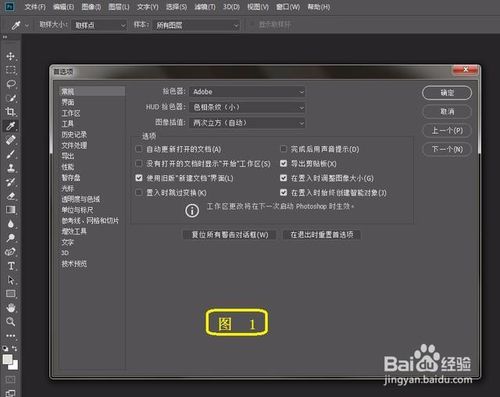Viewport: 500px width, 397px height.
Task: Select the Eyedropper tool in the toolbox
Action: 11,126
